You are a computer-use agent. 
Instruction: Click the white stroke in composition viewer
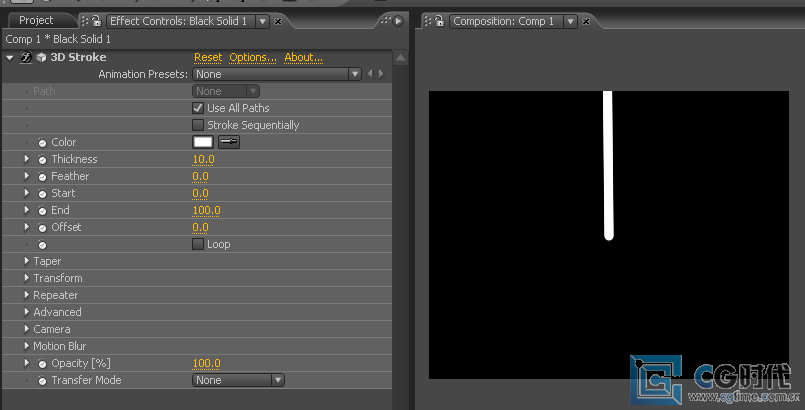(608, 165)
